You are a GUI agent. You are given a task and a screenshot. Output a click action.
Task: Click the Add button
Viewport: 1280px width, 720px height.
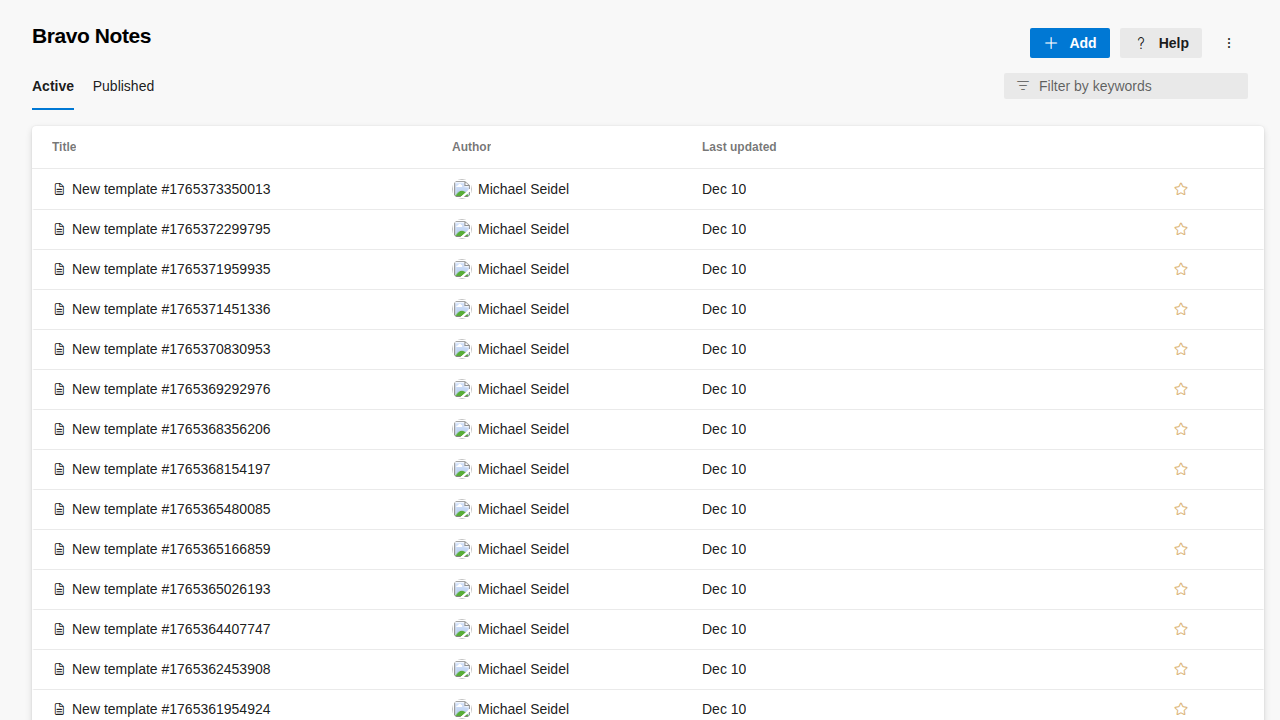(1069, 43)
